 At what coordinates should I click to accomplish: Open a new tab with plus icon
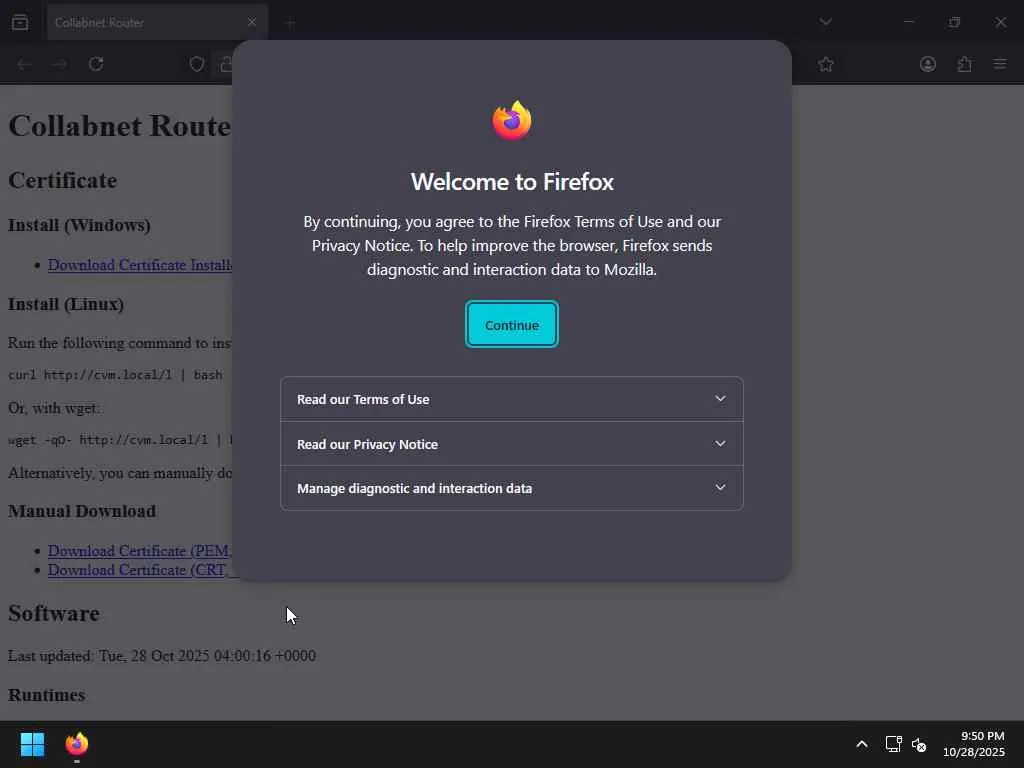pos(290,24)
